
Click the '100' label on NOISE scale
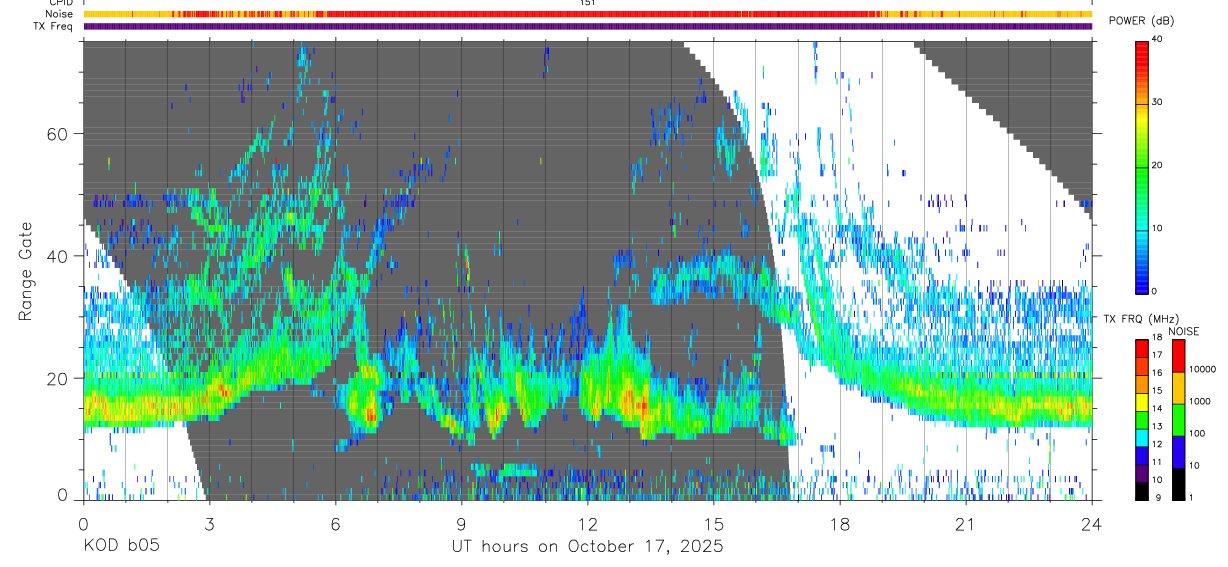pyautogui.click(x=1197, y=433)
